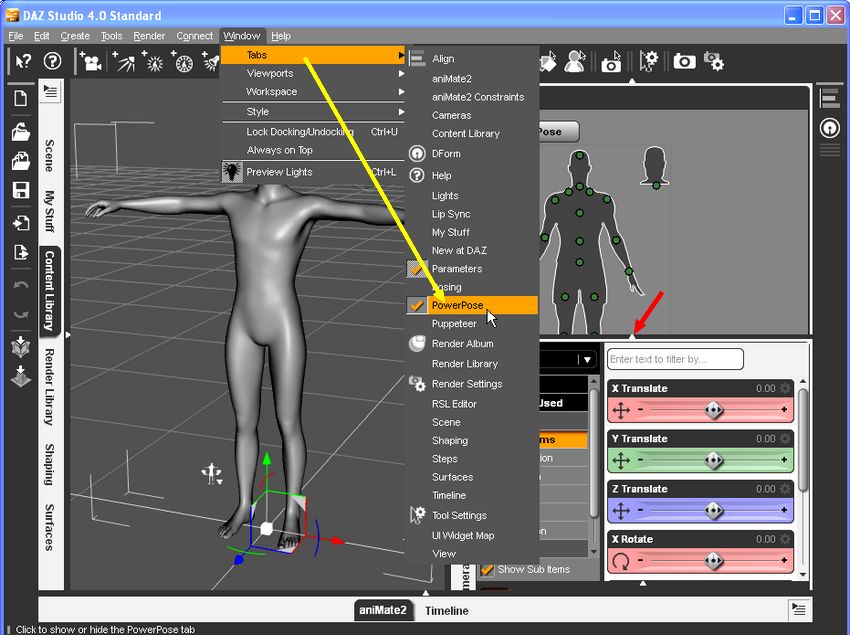Click the cube download icon in the left toolbar
This screenshot has width=850, height=635.
21,347
